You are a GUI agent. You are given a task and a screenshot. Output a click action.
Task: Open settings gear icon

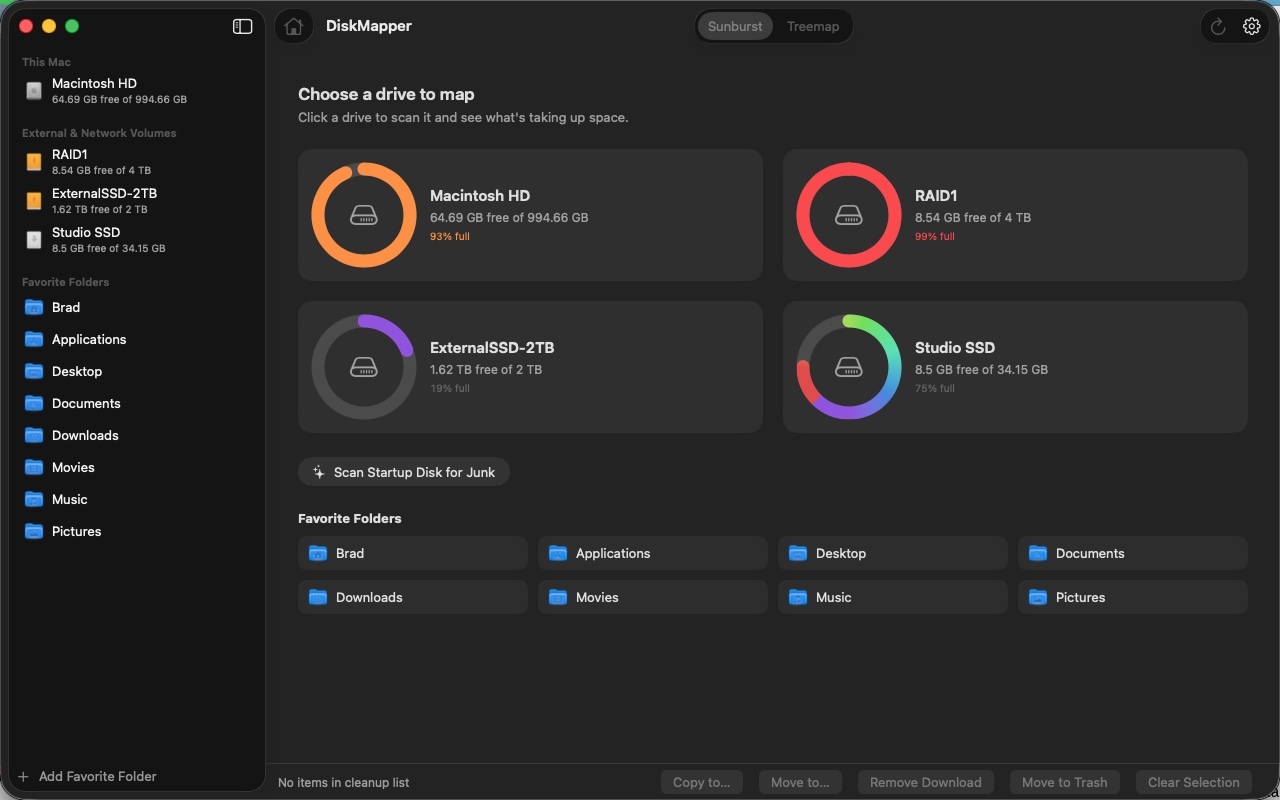point(1251,27)
